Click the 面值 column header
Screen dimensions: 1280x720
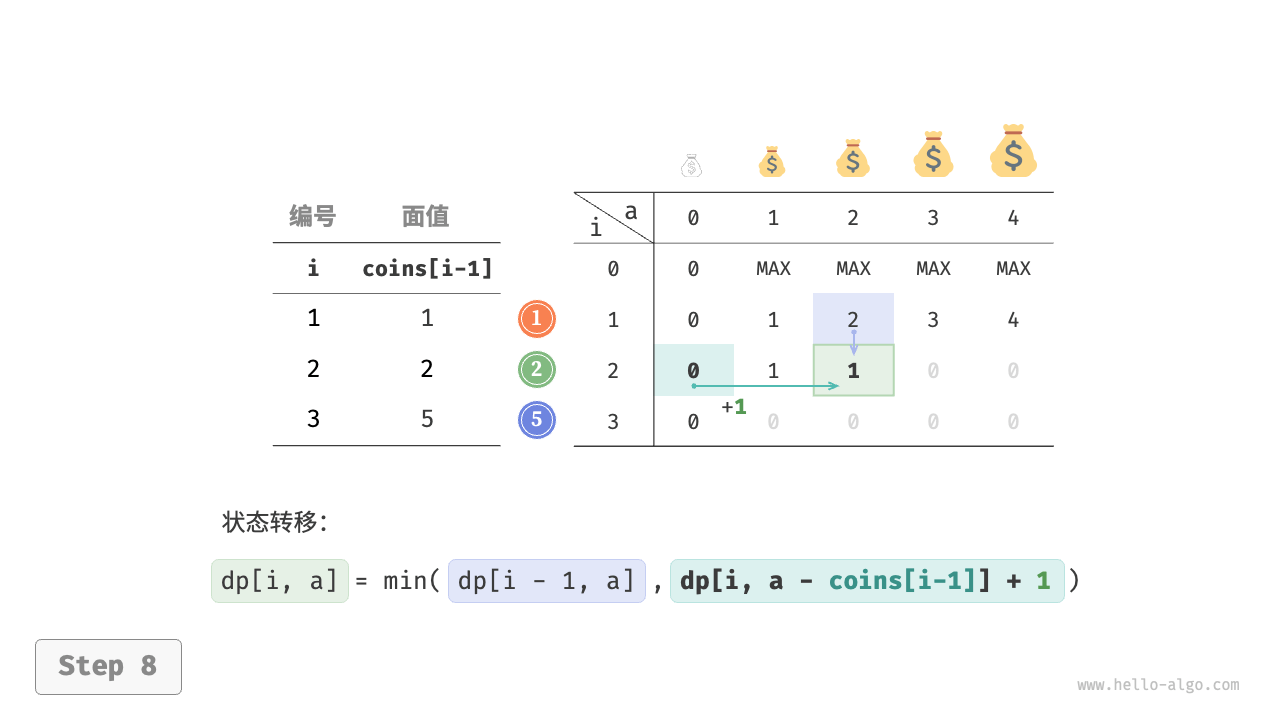click(x=426, y=216)
